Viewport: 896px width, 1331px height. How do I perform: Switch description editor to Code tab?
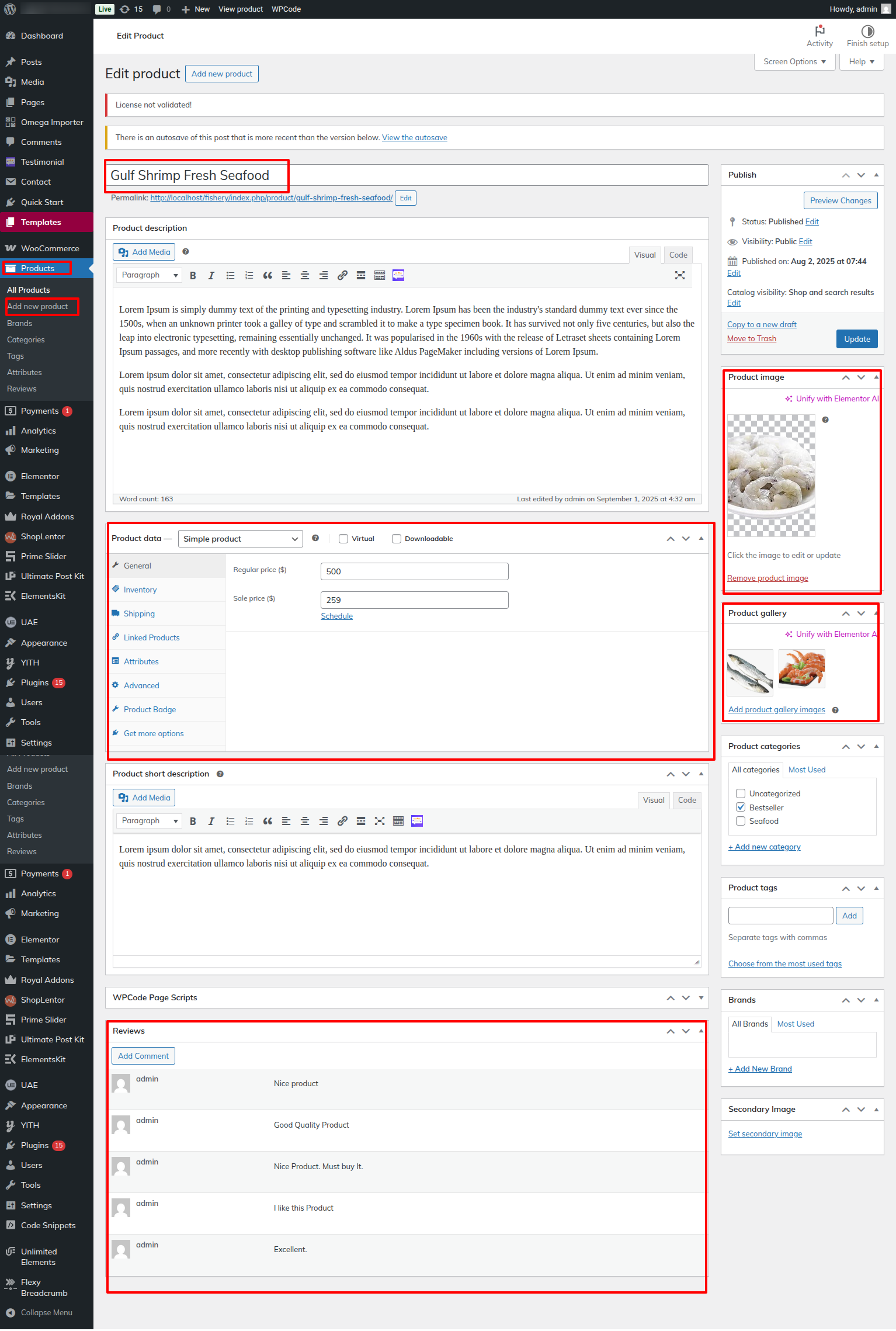[x=678, y=255]
